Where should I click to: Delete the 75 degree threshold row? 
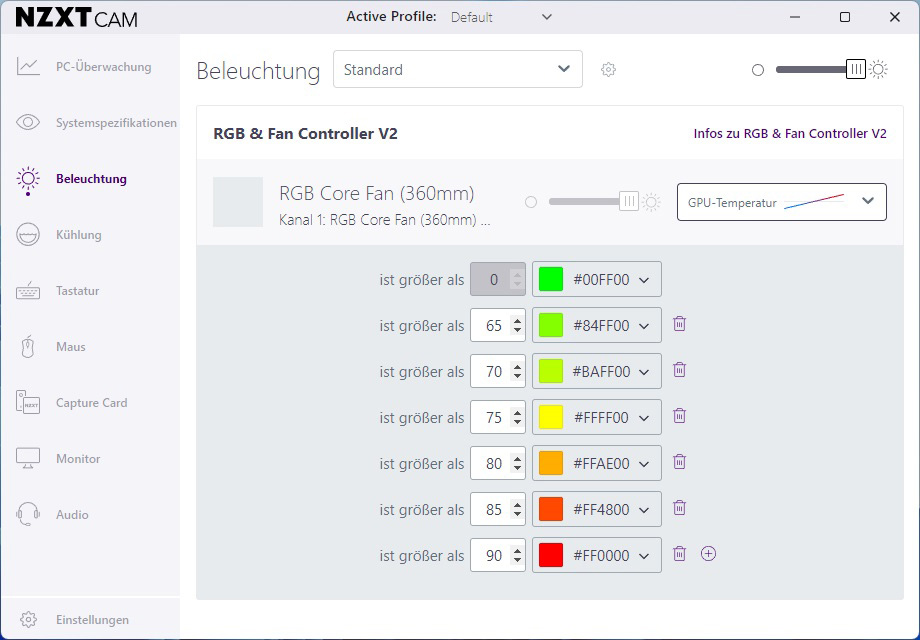[x=679, y=416]
